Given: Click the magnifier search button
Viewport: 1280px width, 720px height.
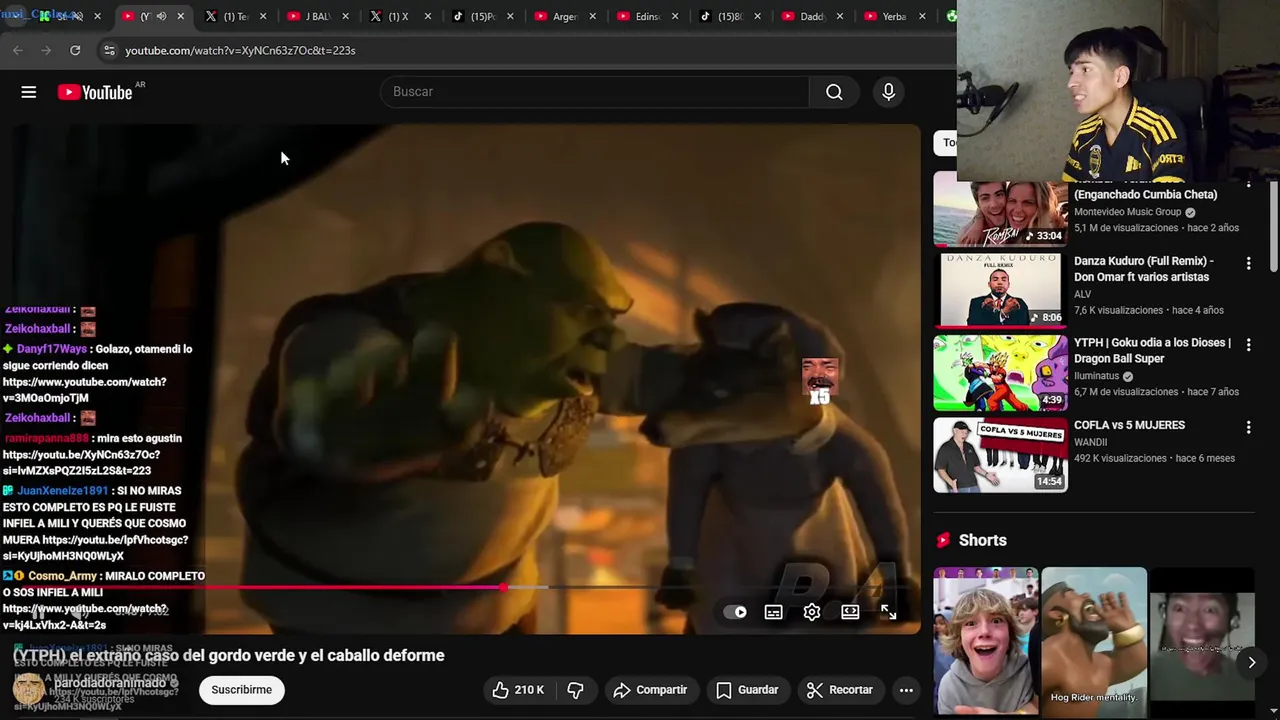Looking at the screenshot, I should 834,92.
